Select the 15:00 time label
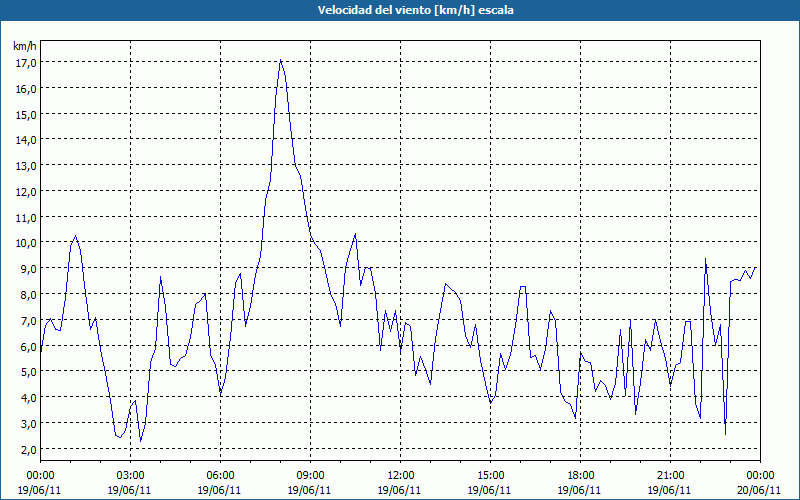800x500 pixels. (490, 476)
